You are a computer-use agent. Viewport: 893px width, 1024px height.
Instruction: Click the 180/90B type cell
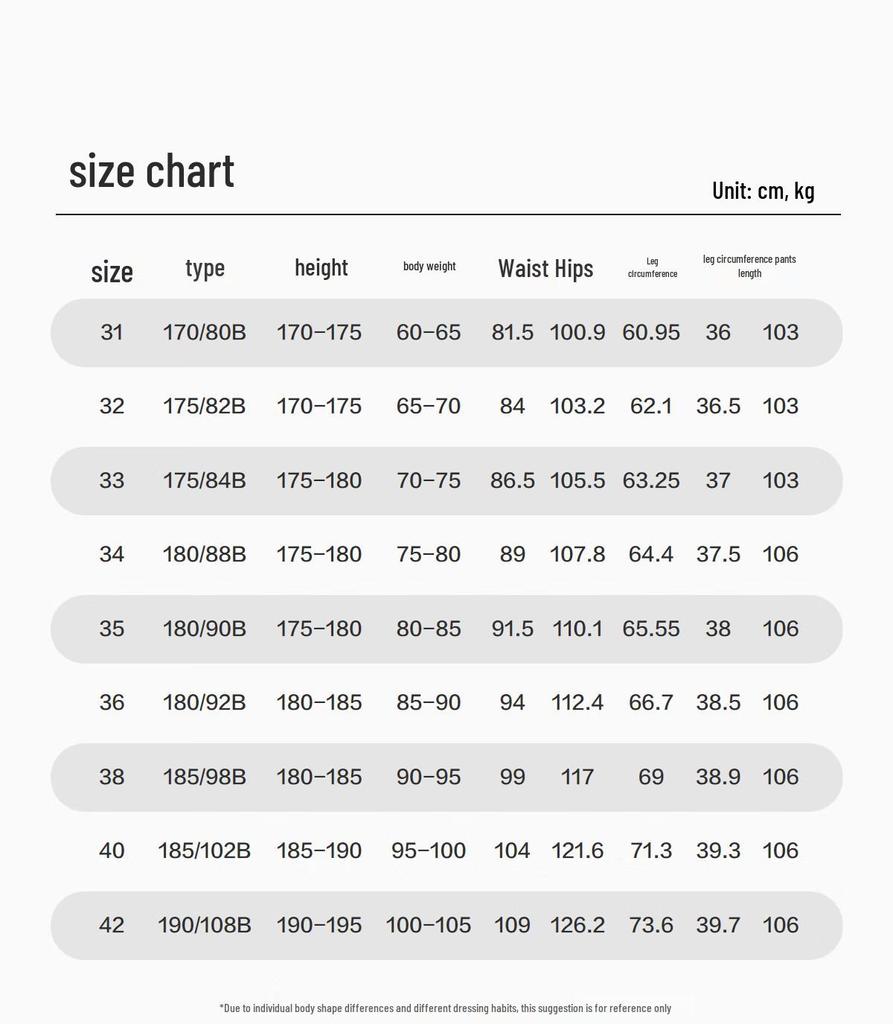204,628
